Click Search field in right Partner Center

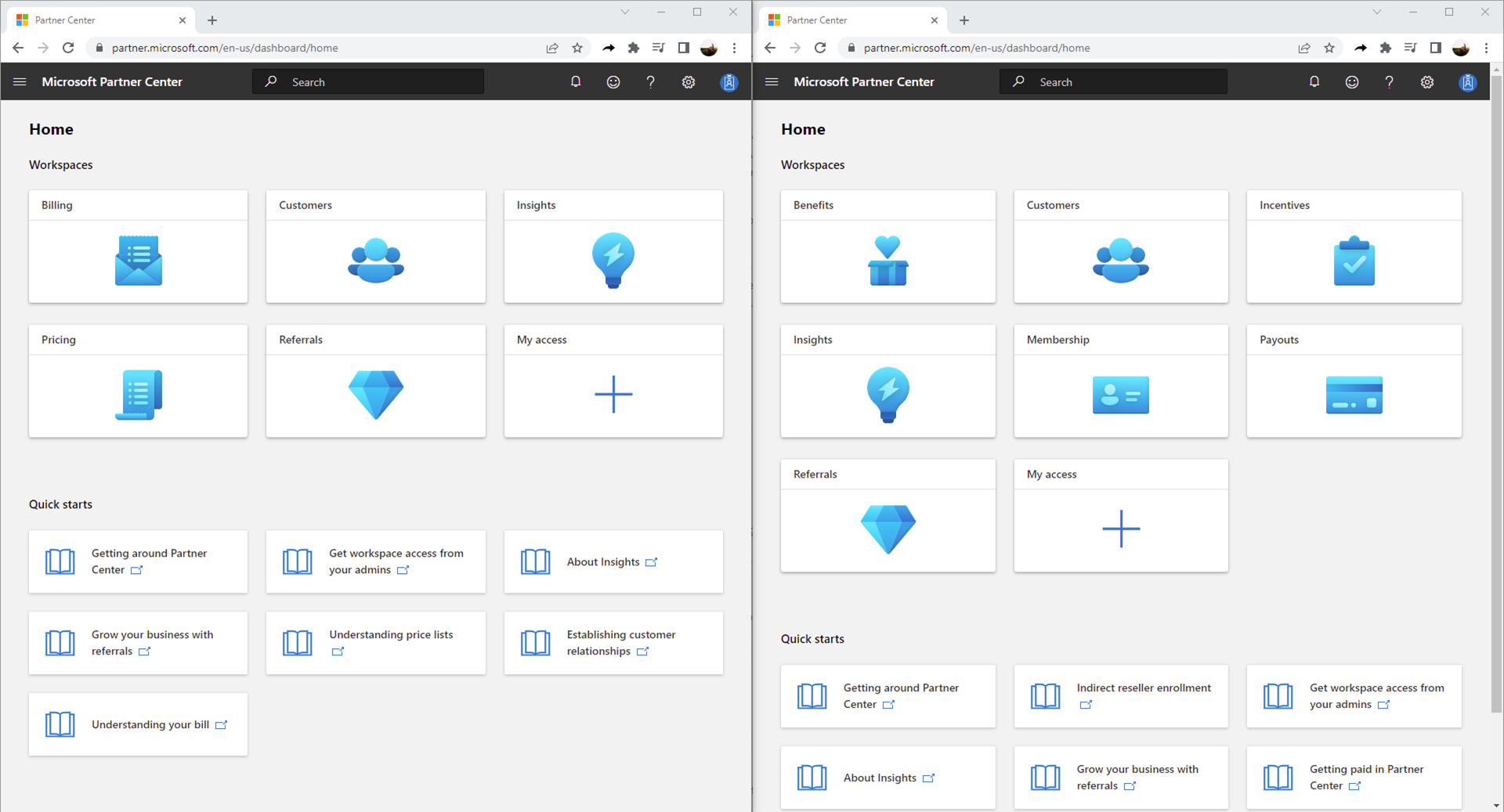pyautogui.click(x=1113, y=81)
